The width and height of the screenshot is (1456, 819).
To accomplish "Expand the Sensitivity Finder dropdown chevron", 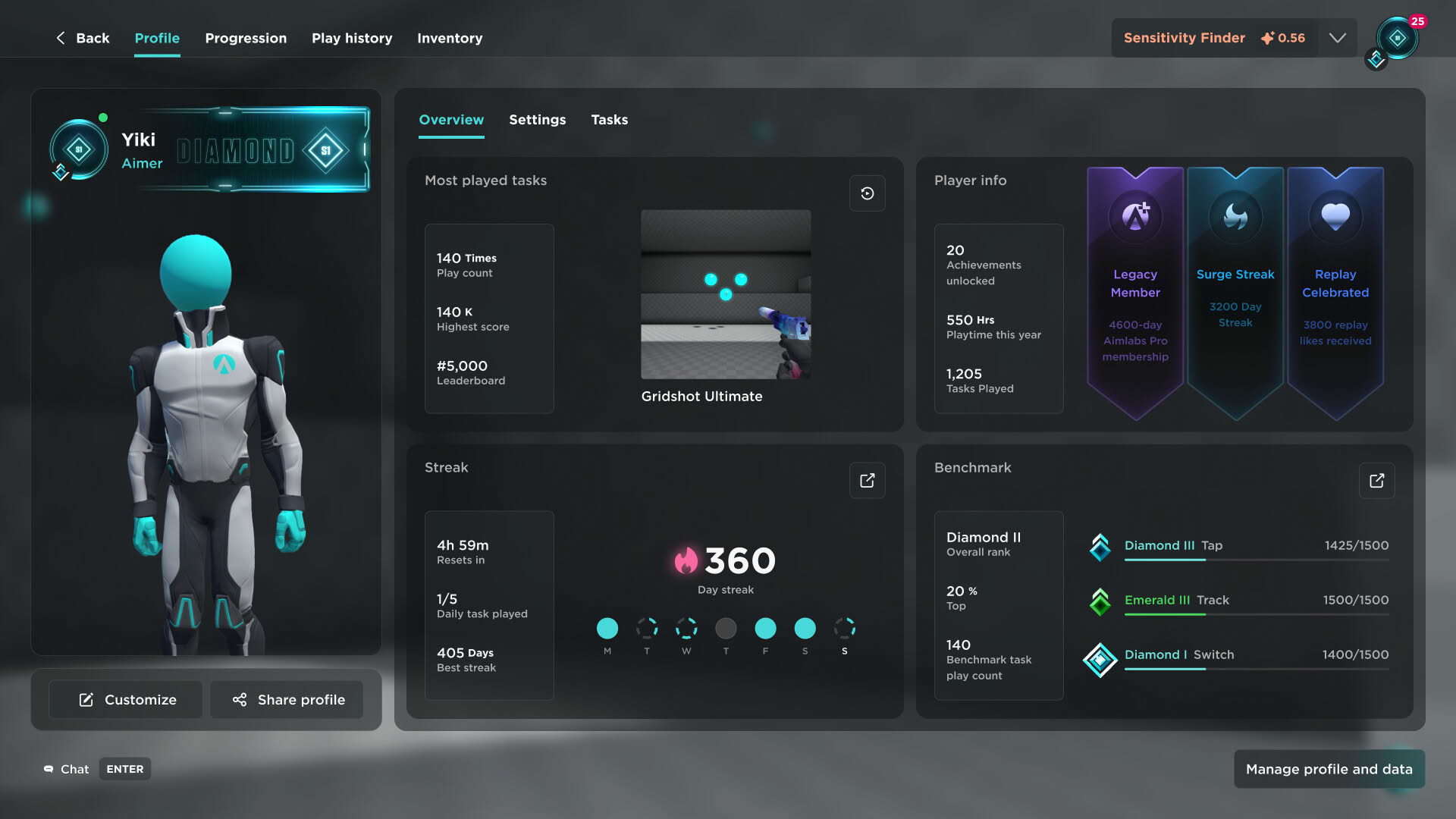I will click(1338, 38).
